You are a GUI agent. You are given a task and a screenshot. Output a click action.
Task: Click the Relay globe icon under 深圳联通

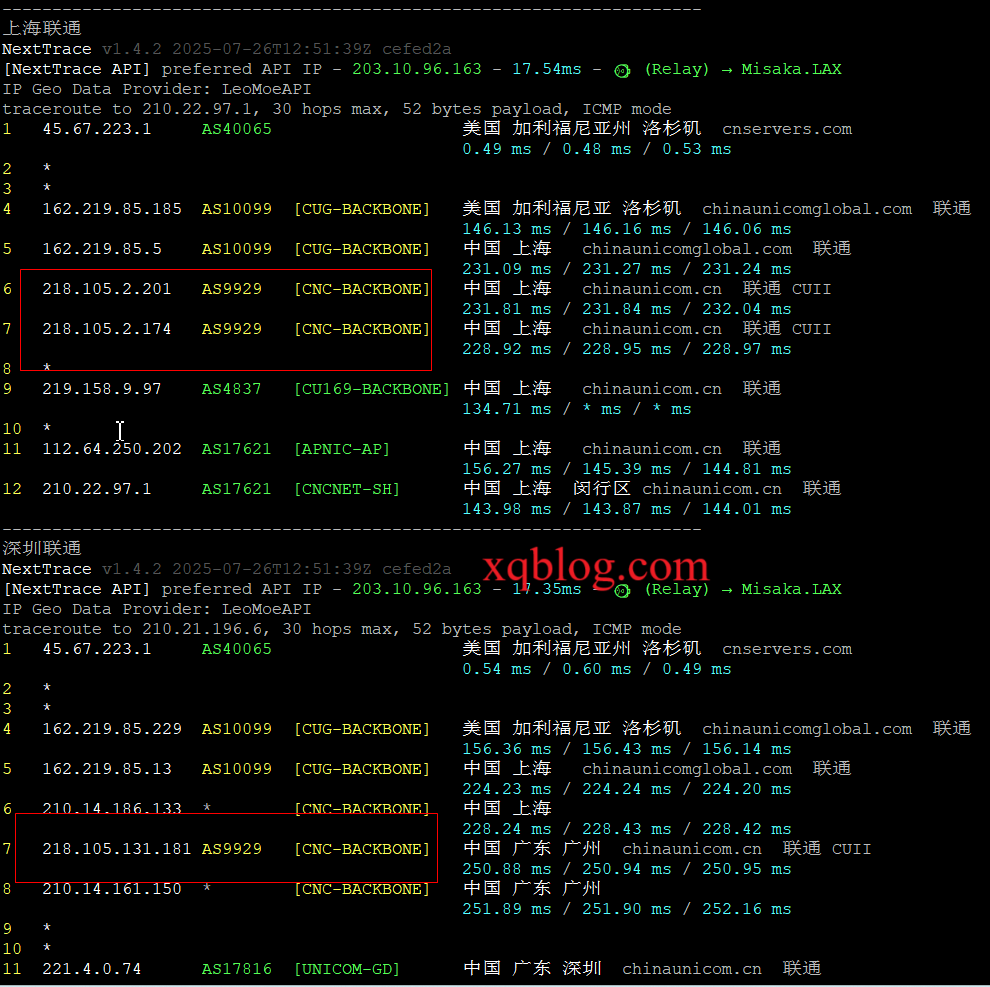pyautogui.click(x=622, y=590)
